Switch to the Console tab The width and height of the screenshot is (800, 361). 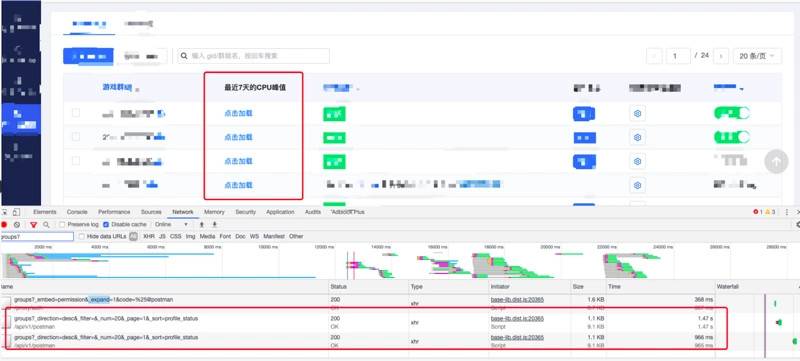77,212
